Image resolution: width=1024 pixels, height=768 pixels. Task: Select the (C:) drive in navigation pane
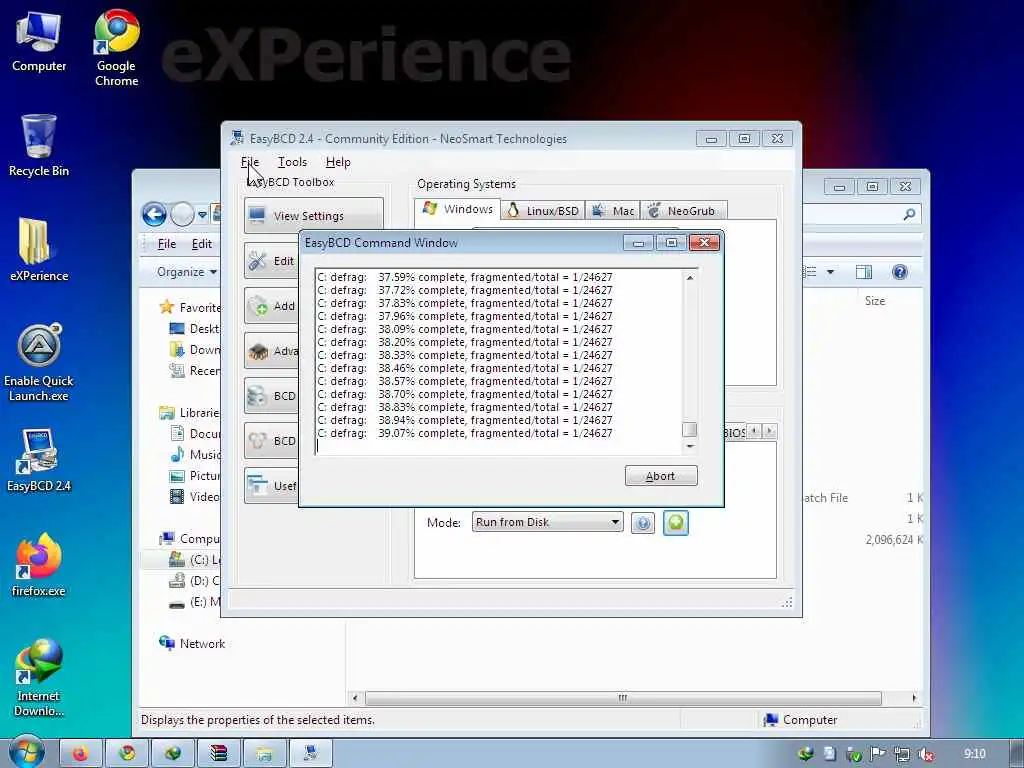pyautogui.click(x=195, y=560)
